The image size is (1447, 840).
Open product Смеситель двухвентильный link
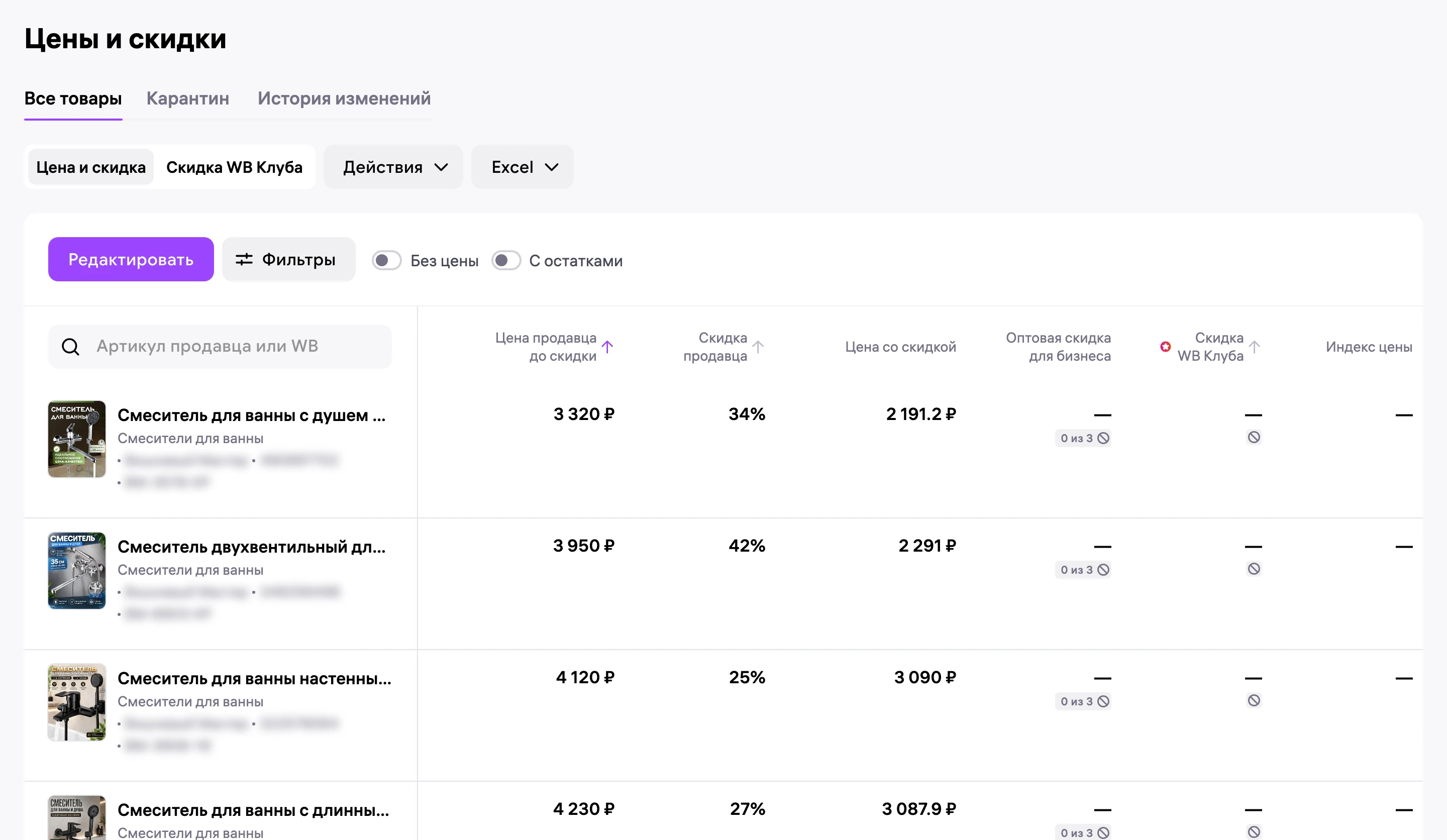click(252, 547)
